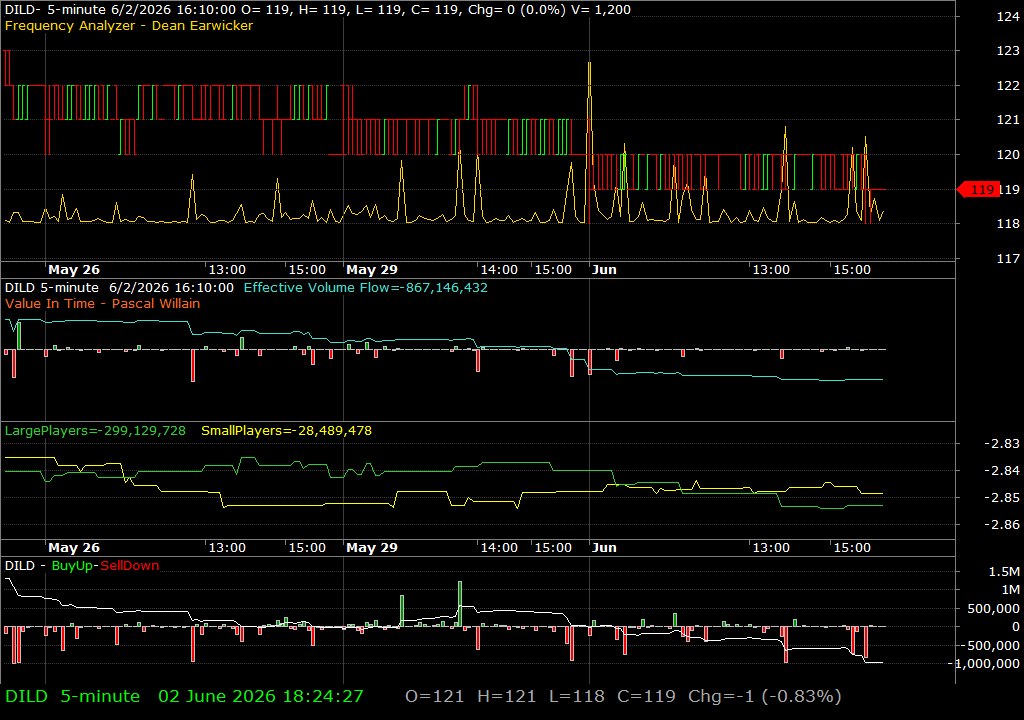Viewport: 1024px width, 720px height.
Task: Click -2.84 on players scale
Action: click(1002, 470)
